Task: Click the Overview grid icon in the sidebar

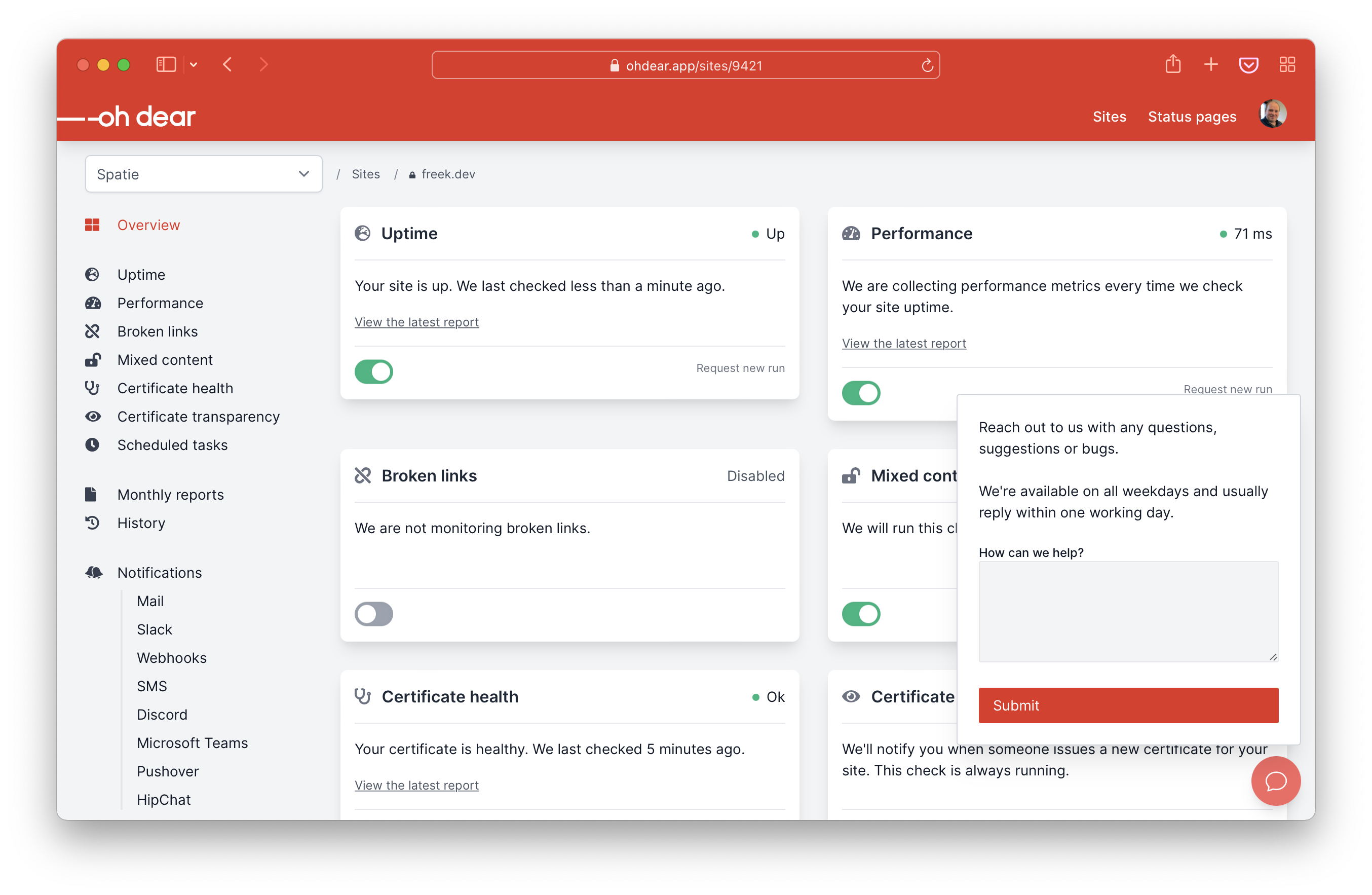Action: [x=92, y=225]
